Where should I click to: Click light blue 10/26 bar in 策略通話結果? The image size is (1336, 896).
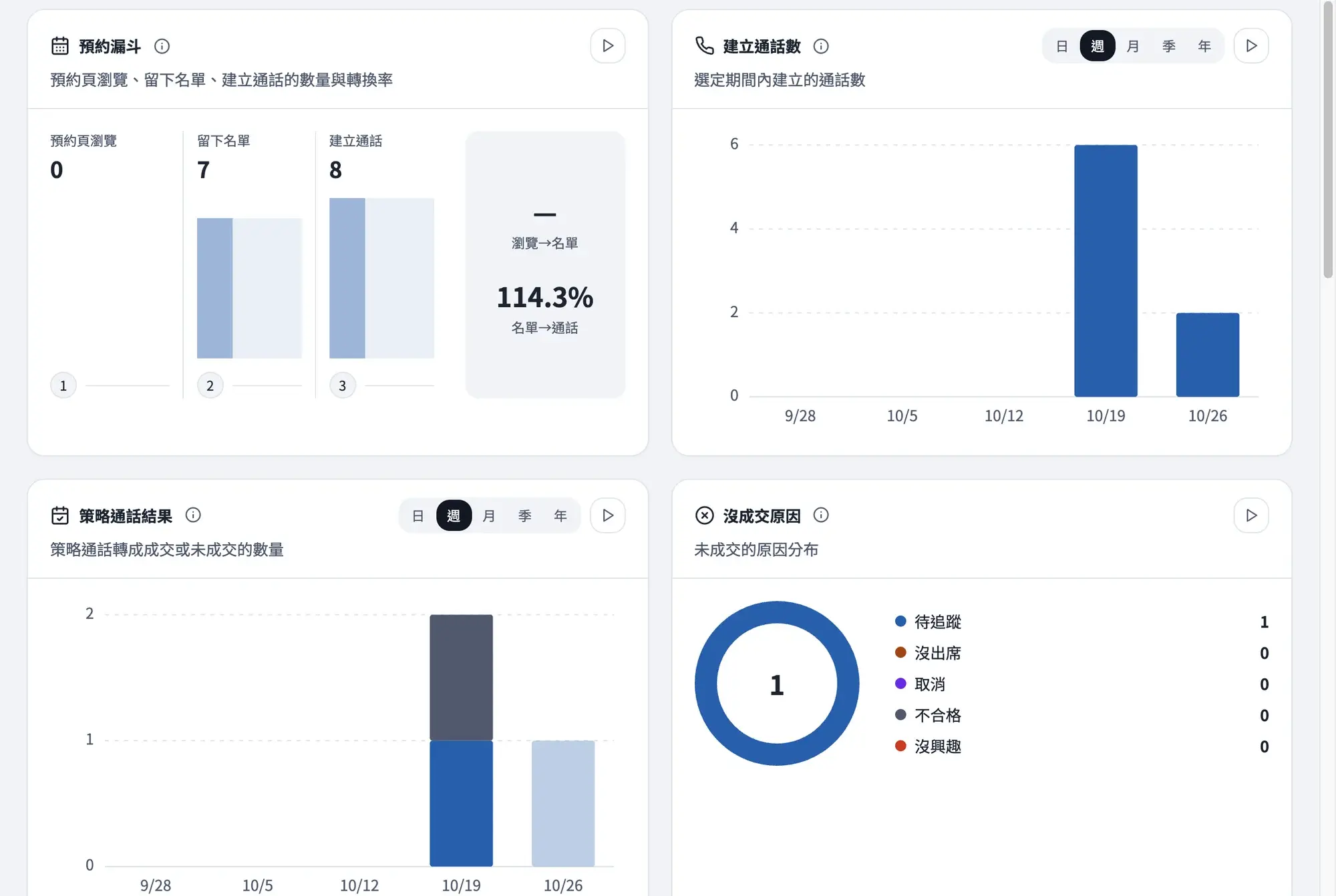[563, 803]
